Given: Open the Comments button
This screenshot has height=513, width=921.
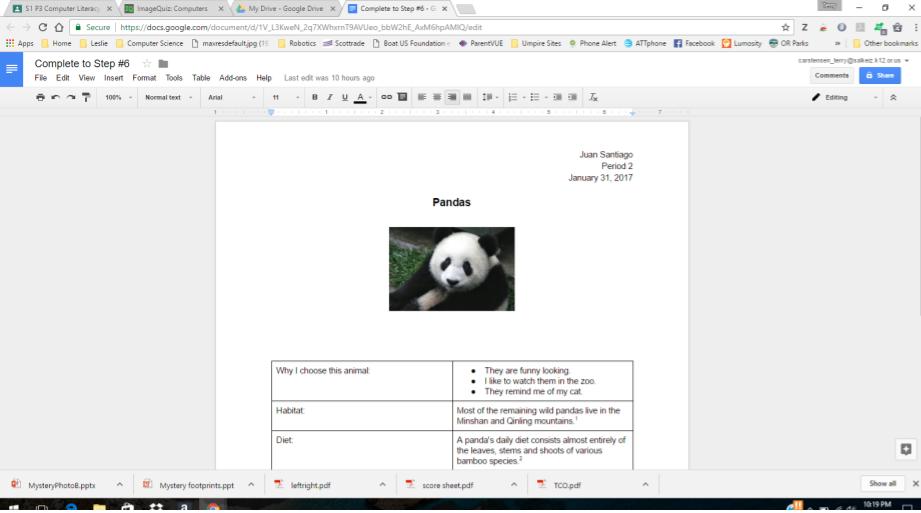Looking at the screenshot, I should click(x=831, y=75).
